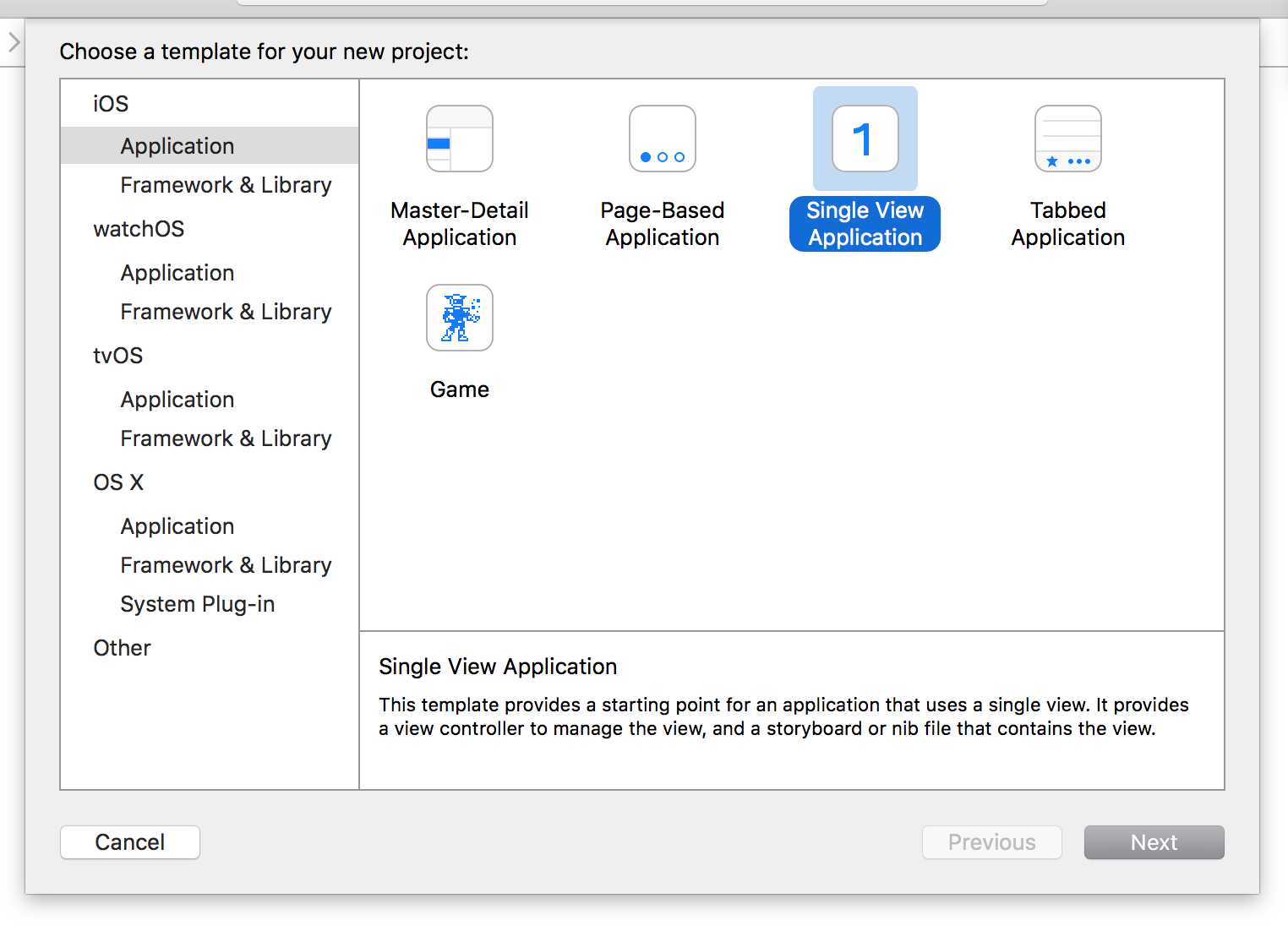Cancel the new project dialog

130,842
